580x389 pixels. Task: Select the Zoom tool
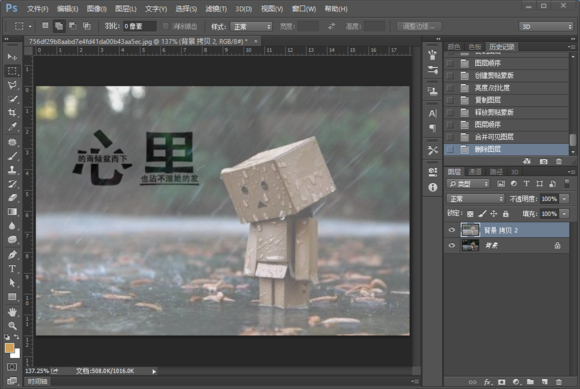[x=12, y=326]
